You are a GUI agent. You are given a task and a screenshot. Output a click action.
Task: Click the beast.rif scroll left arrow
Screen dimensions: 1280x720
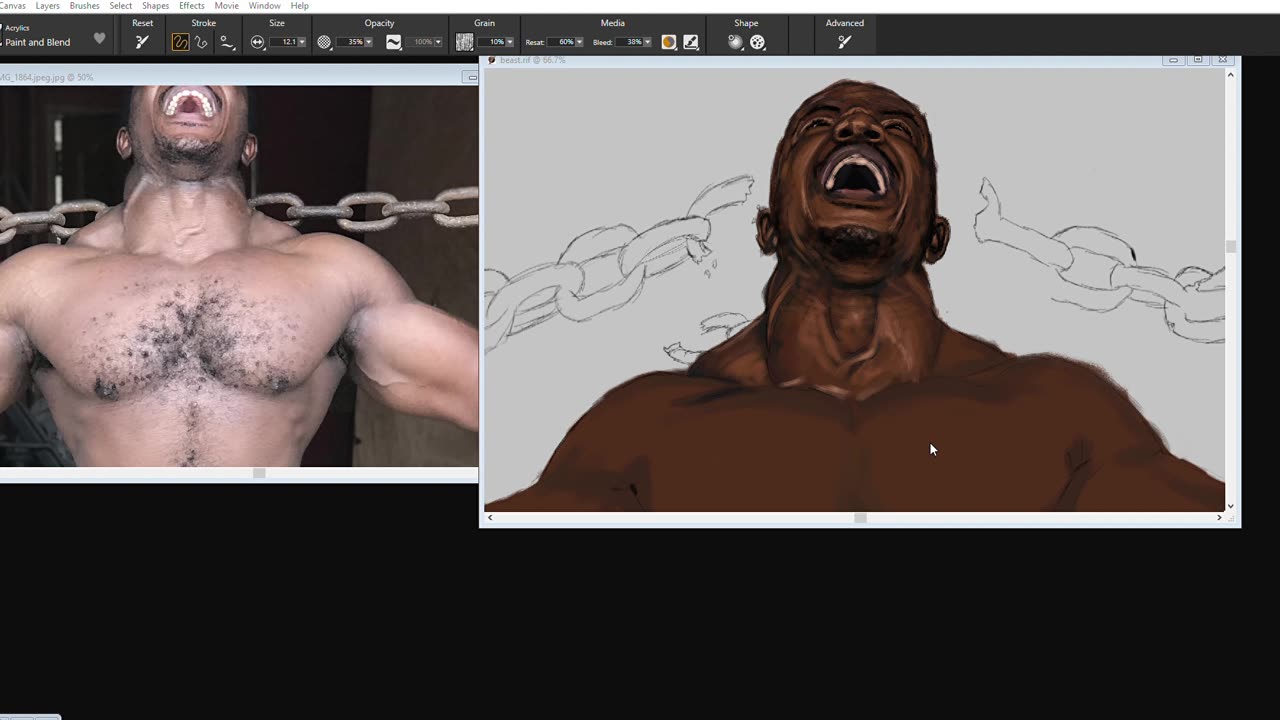click(x=490, y=517)
